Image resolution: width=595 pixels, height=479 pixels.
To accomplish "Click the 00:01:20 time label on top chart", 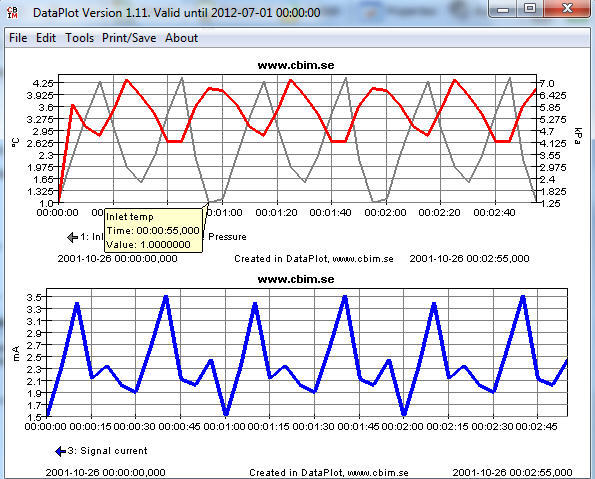I will point(276,213).
